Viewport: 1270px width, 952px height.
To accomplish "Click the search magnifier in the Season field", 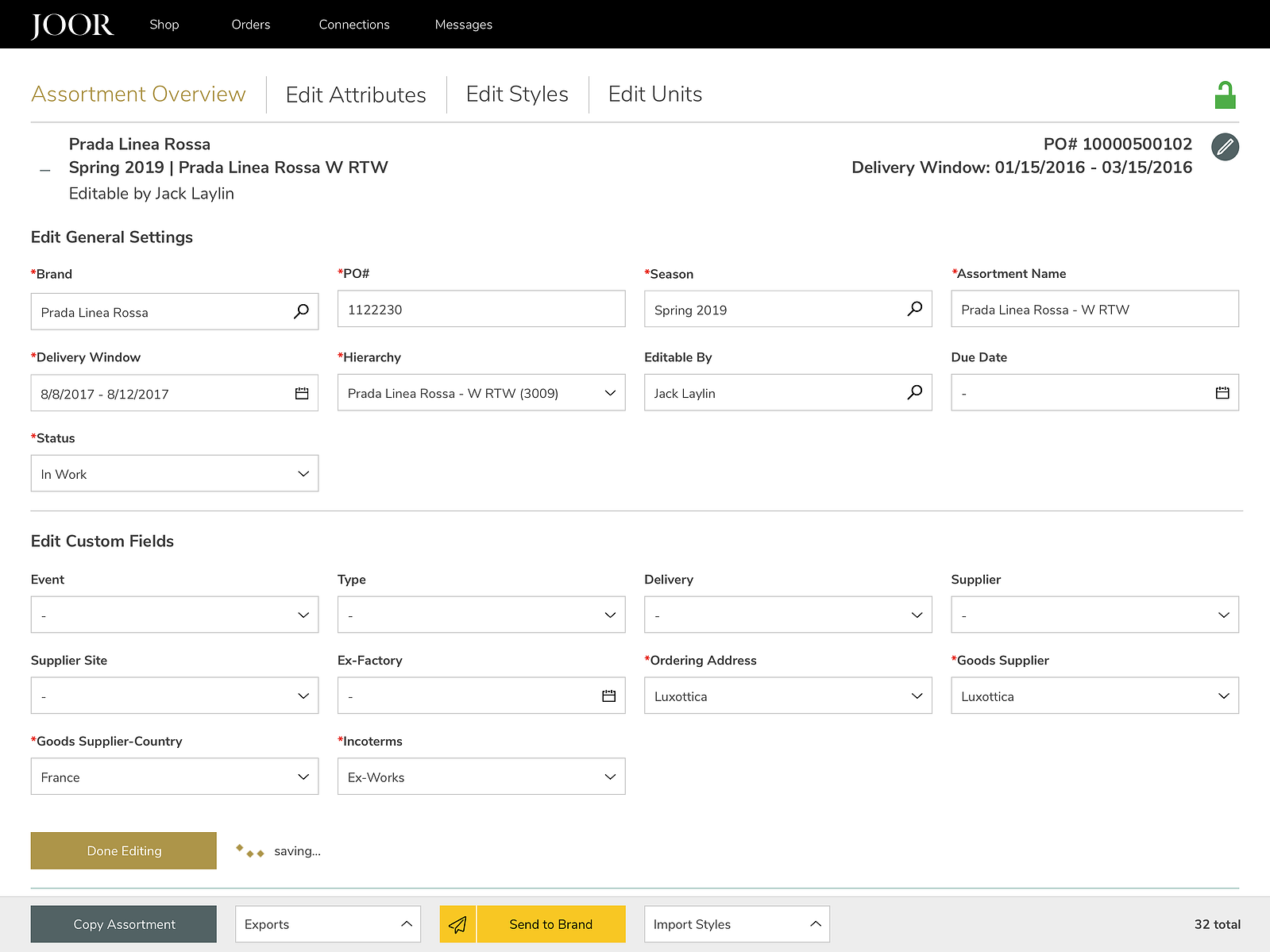I will point(915,308).
